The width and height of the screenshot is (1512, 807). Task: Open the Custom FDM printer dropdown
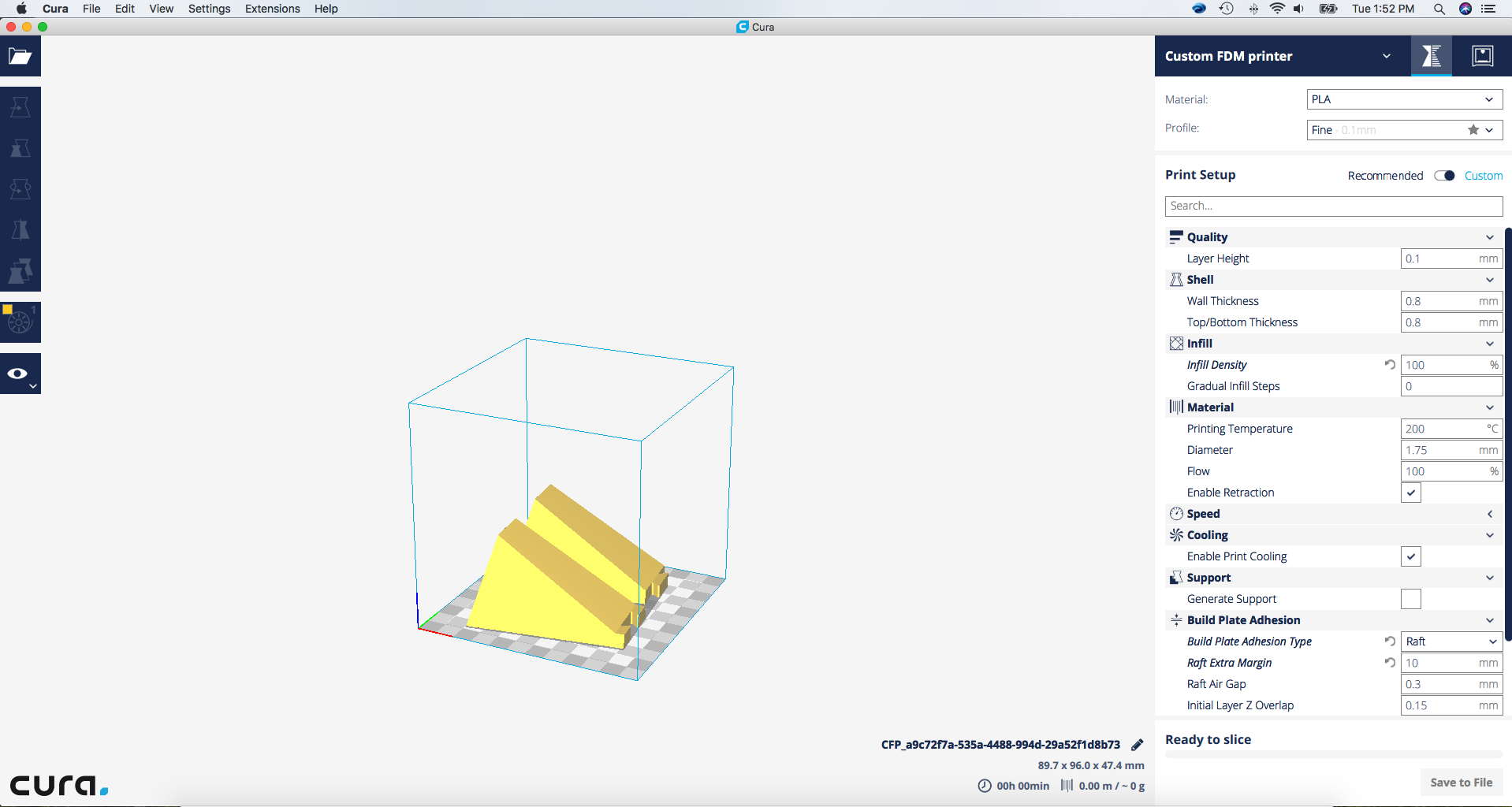click(x=1282, y=56)
